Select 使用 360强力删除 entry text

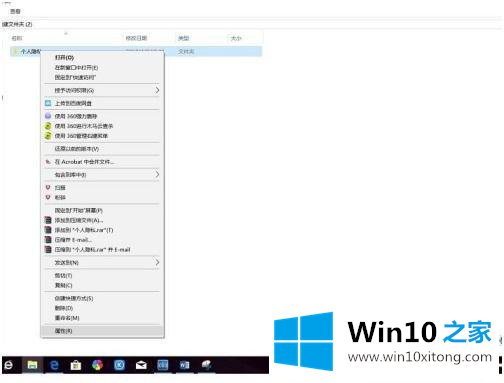[x=76, y=116]
